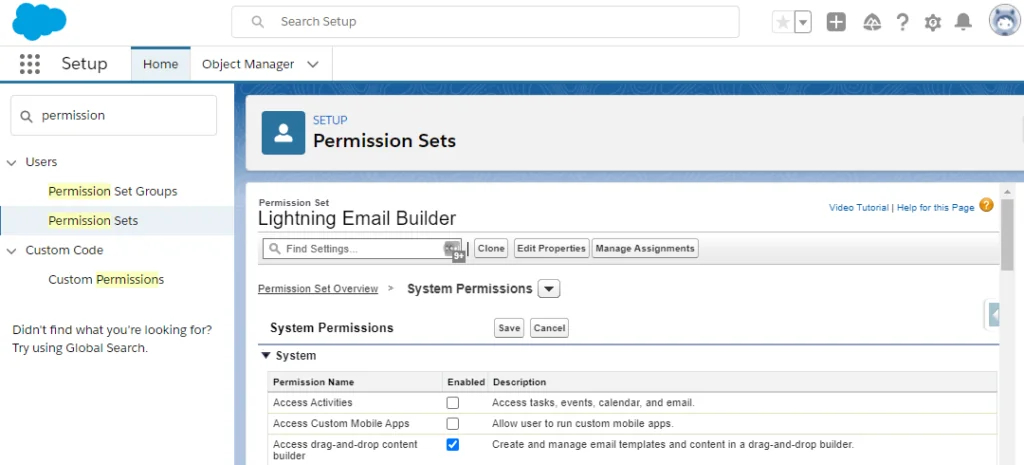Open the favorites list dropdown arrow

[x=803, y=22]
